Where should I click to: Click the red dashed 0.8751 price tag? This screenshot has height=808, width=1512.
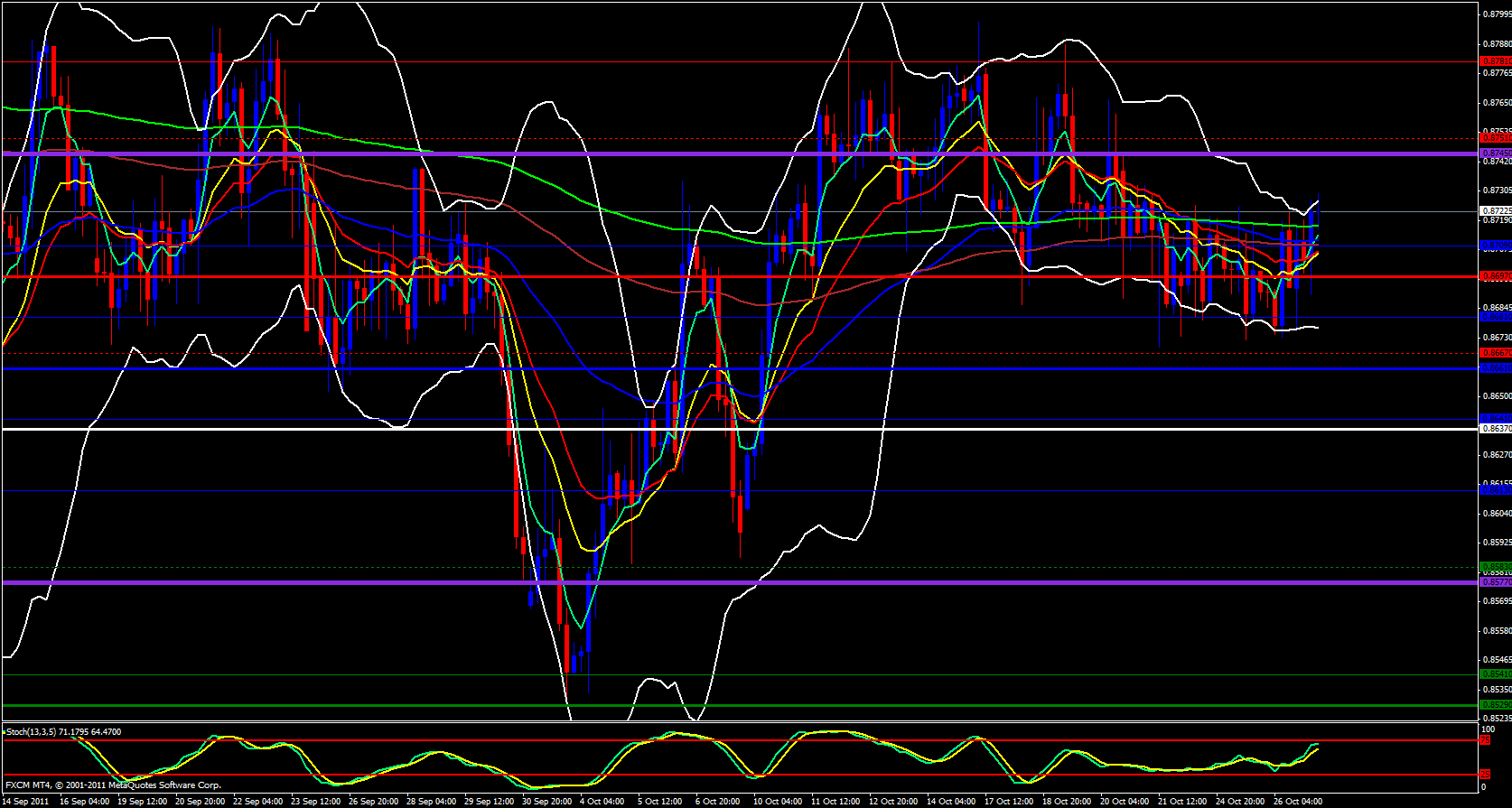click(x=1495, y=138)
